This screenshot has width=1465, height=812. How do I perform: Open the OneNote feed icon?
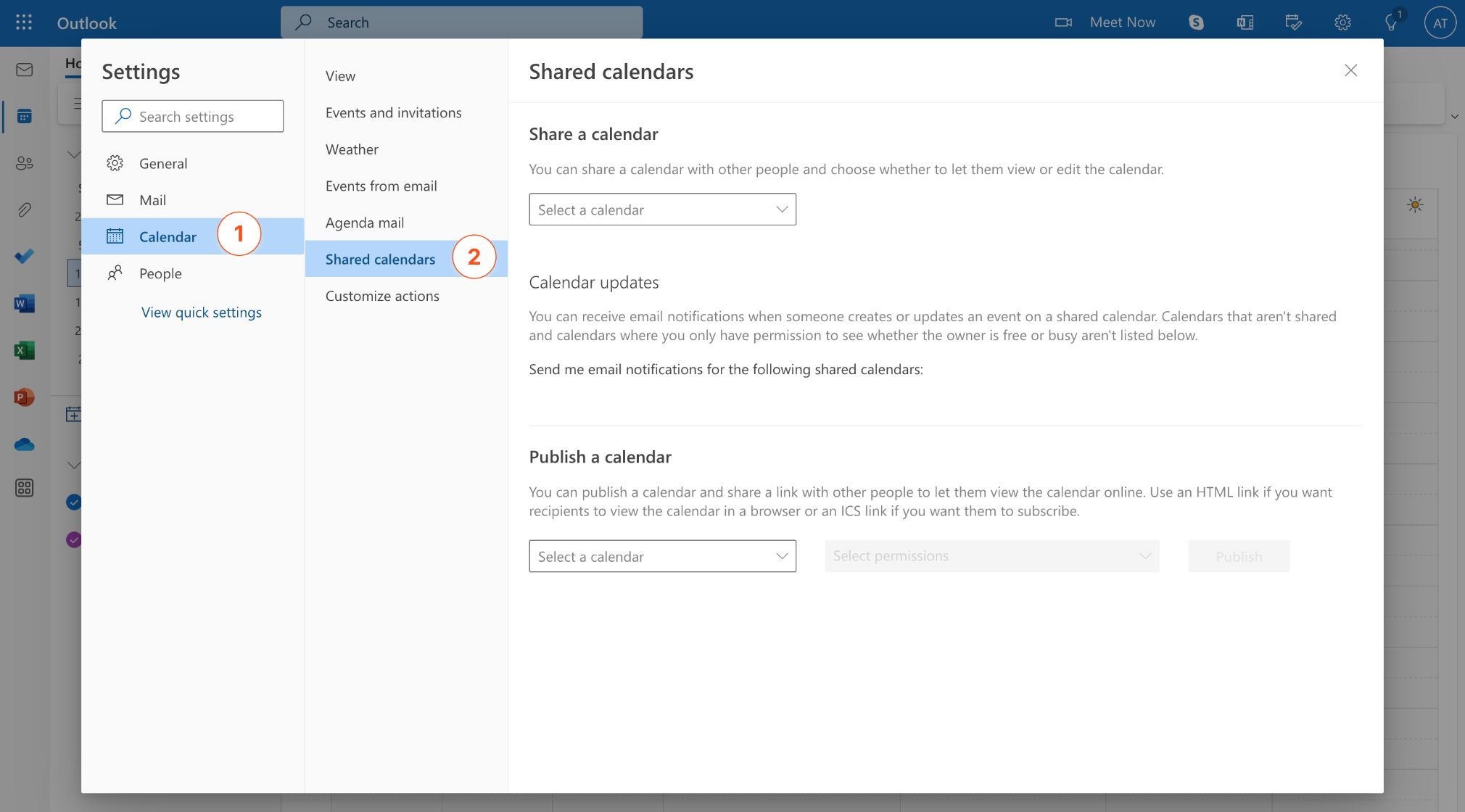[x=1245, y=22]
